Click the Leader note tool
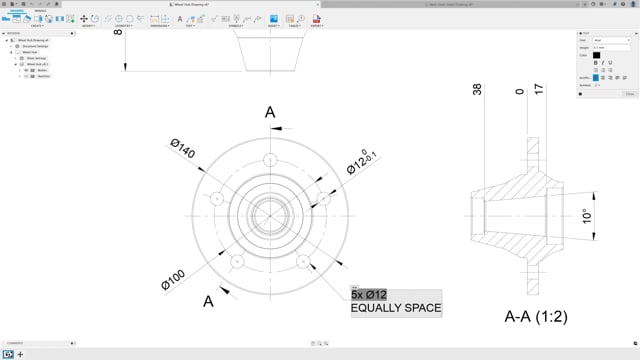 (x=190, y=19)
